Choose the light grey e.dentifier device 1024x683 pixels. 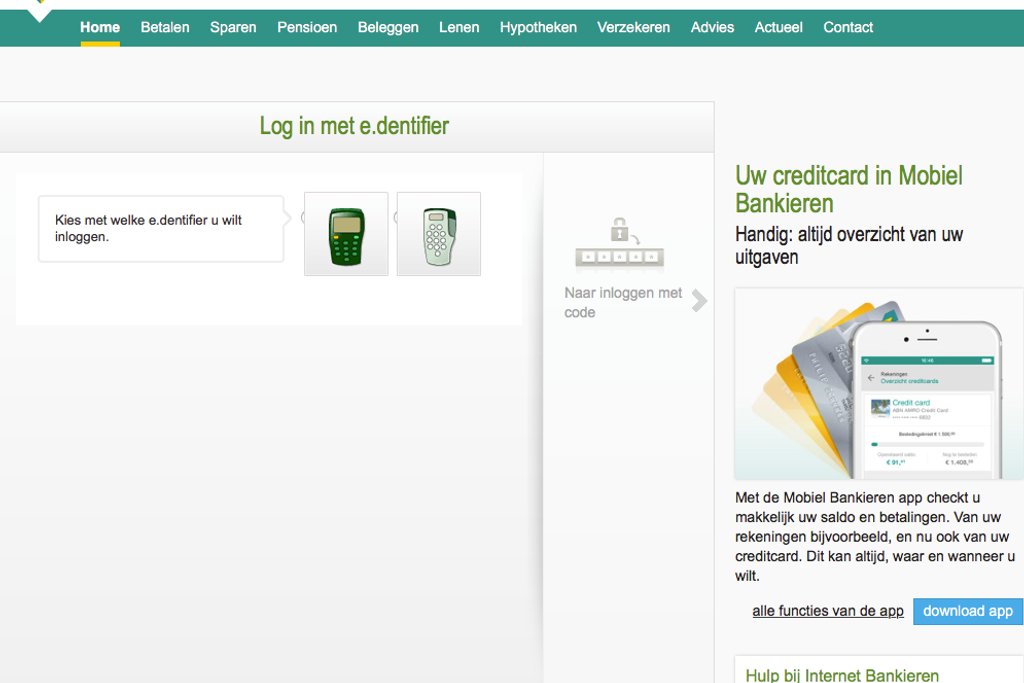[438, 234]
